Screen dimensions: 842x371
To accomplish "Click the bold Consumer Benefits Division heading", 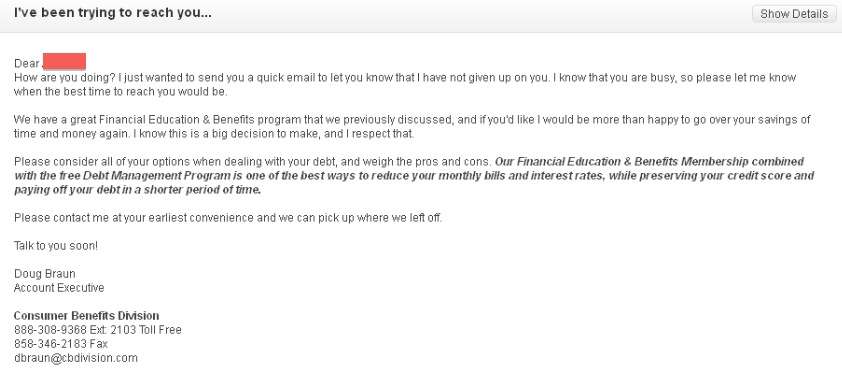I will pos(86,316).
